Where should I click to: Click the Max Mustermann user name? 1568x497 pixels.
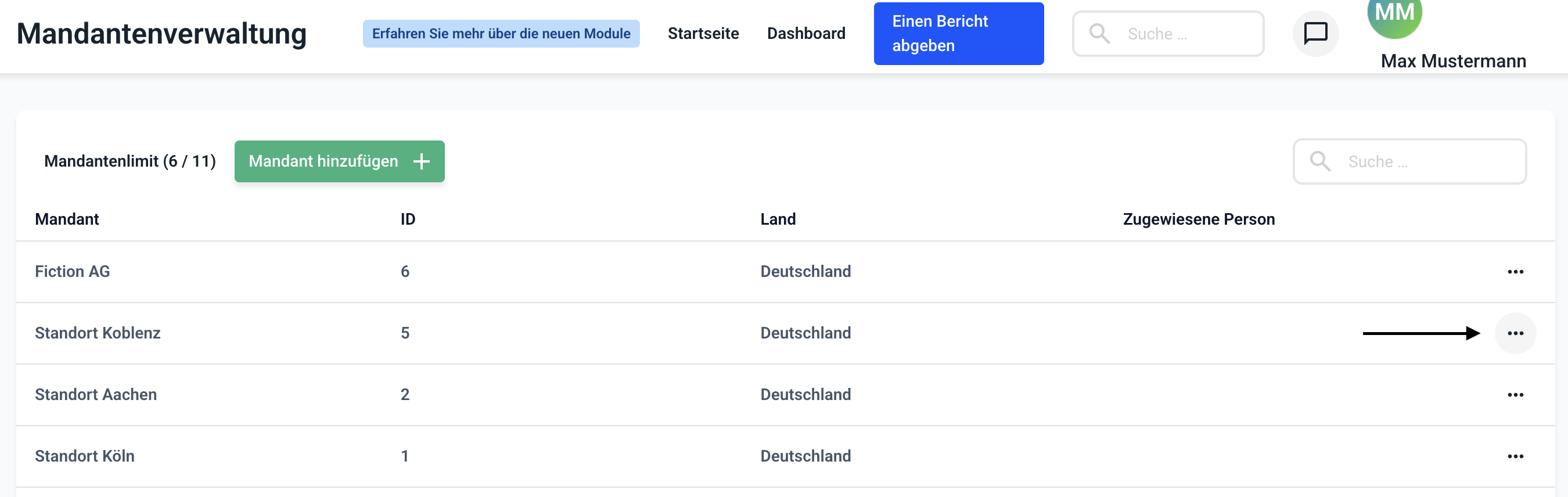click(x=1453, y=61)
